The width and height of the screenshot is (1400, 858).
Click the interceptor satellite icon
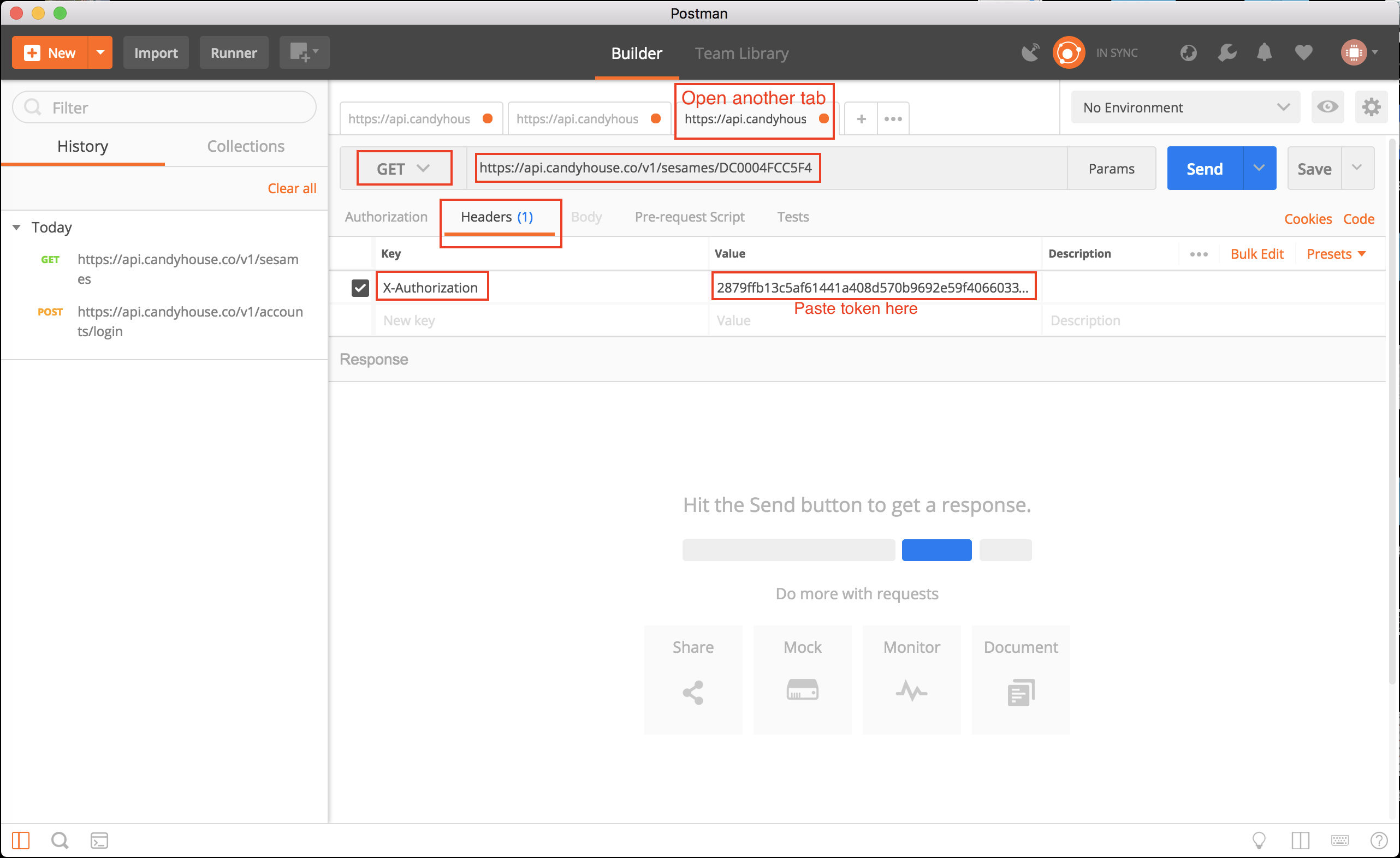[x=1030, y=53]
